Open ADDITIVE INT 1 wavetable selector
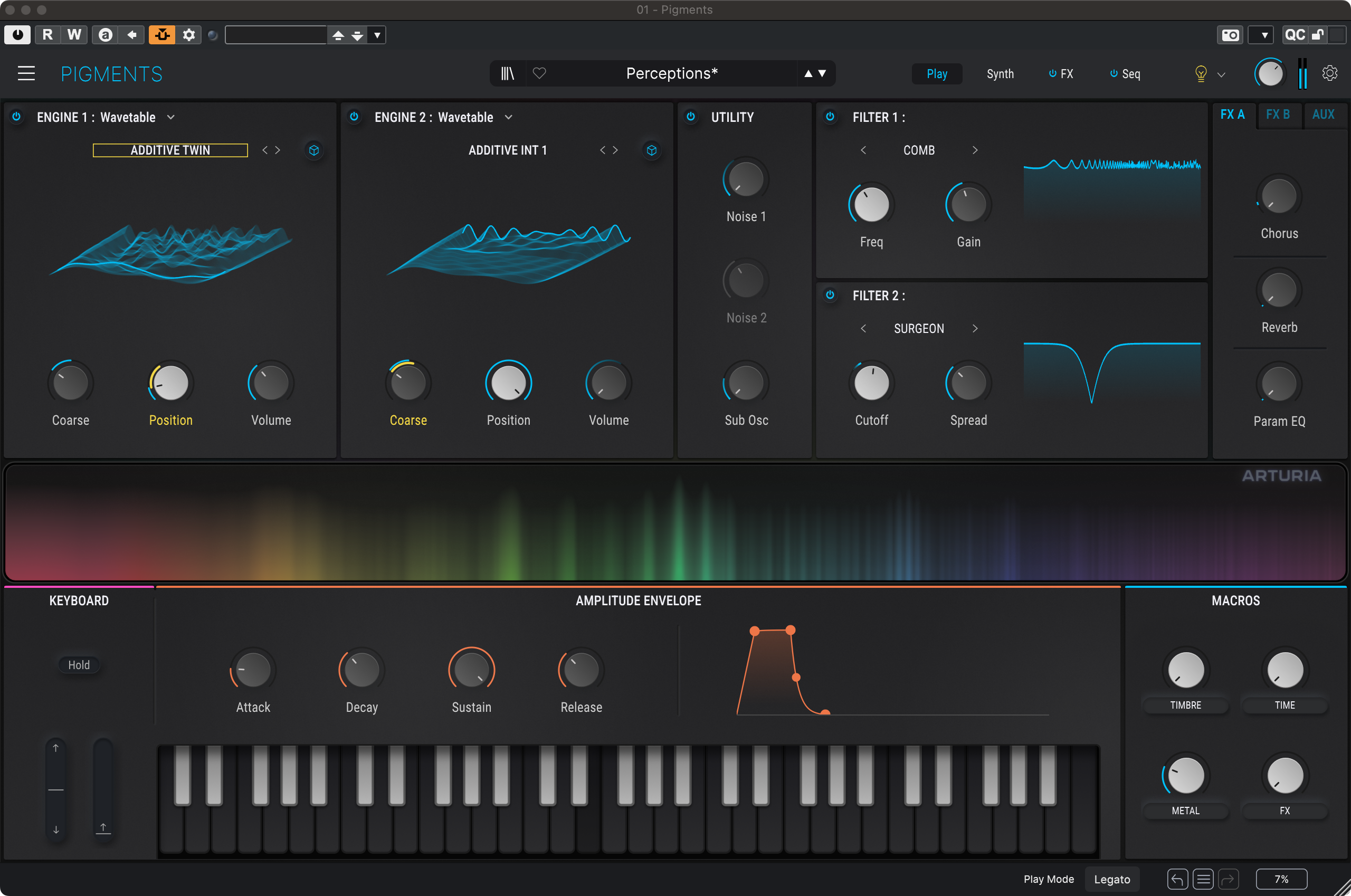Image resolution: width=1351 pixels, height=896 pixels. [x=508, y=150]
